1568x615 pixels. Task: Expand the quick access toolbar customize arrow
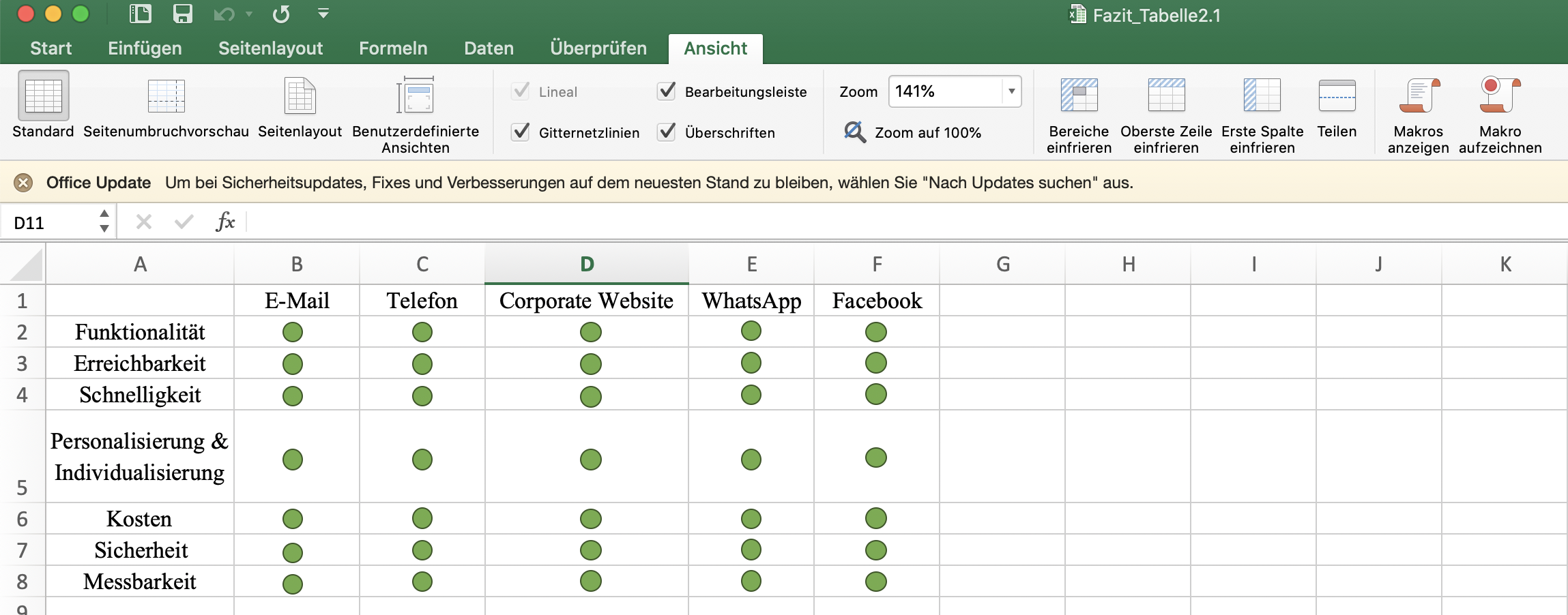click(323, 14)
